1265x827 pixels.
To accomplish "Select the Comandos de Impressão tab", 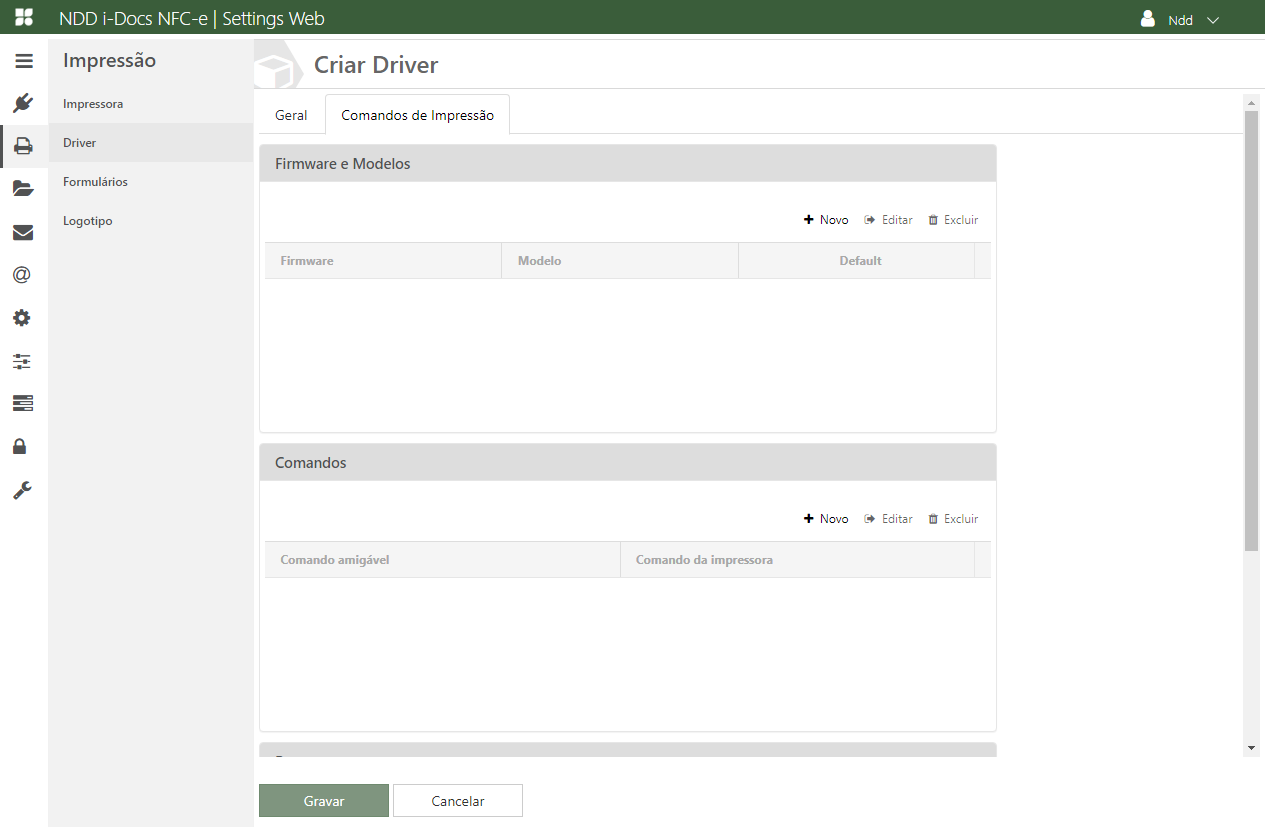I will [417, 115].
